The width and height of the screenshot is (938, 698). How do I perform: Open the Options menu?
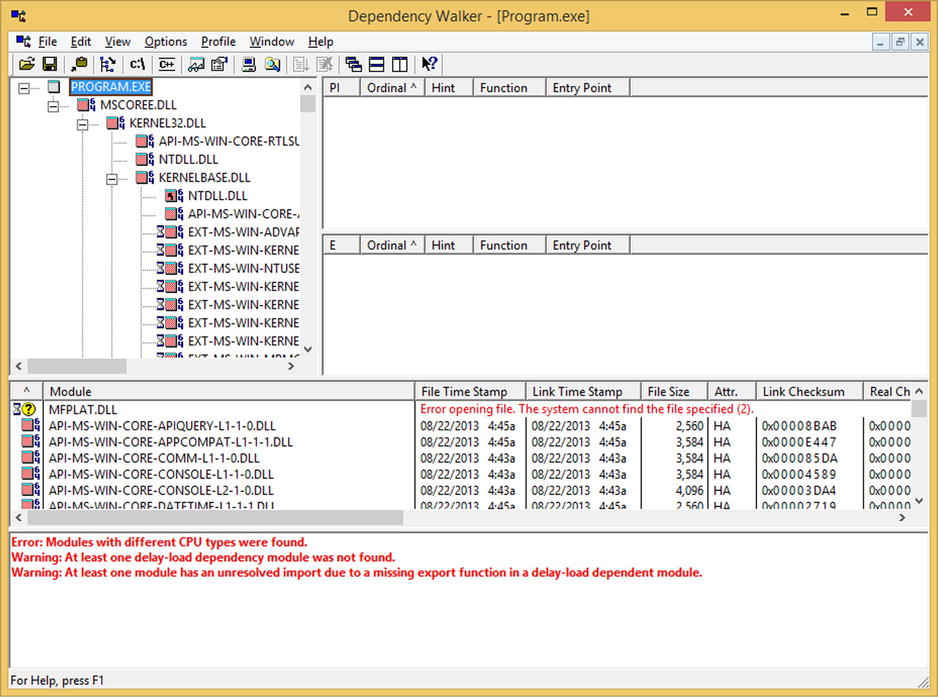coord(166,41)
